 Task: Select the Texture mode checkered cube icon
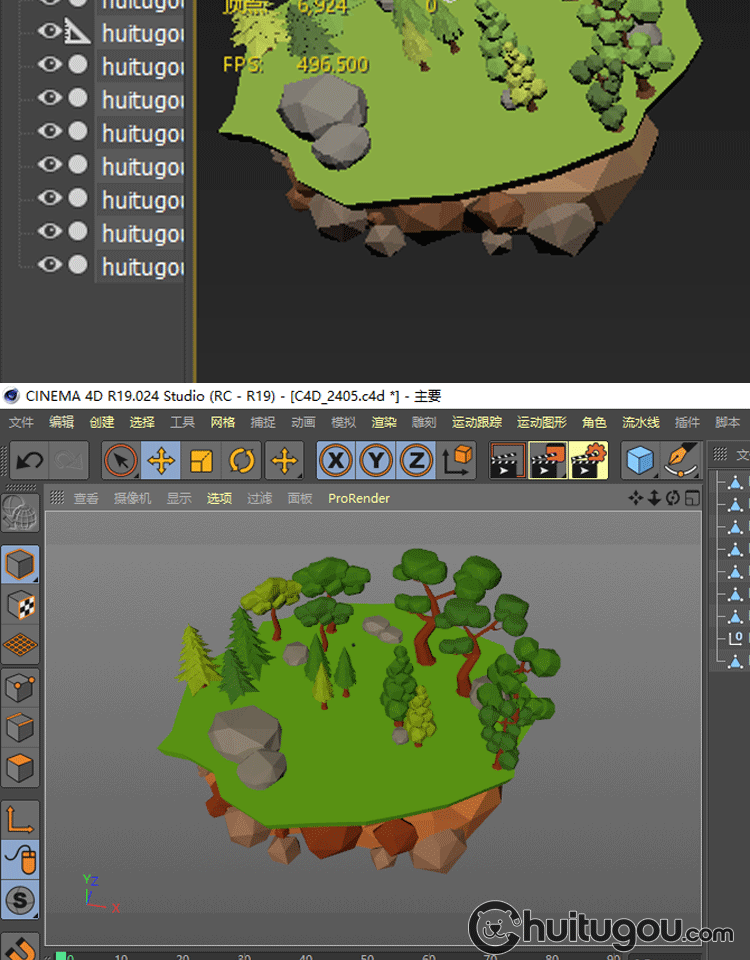click(21, 605)
